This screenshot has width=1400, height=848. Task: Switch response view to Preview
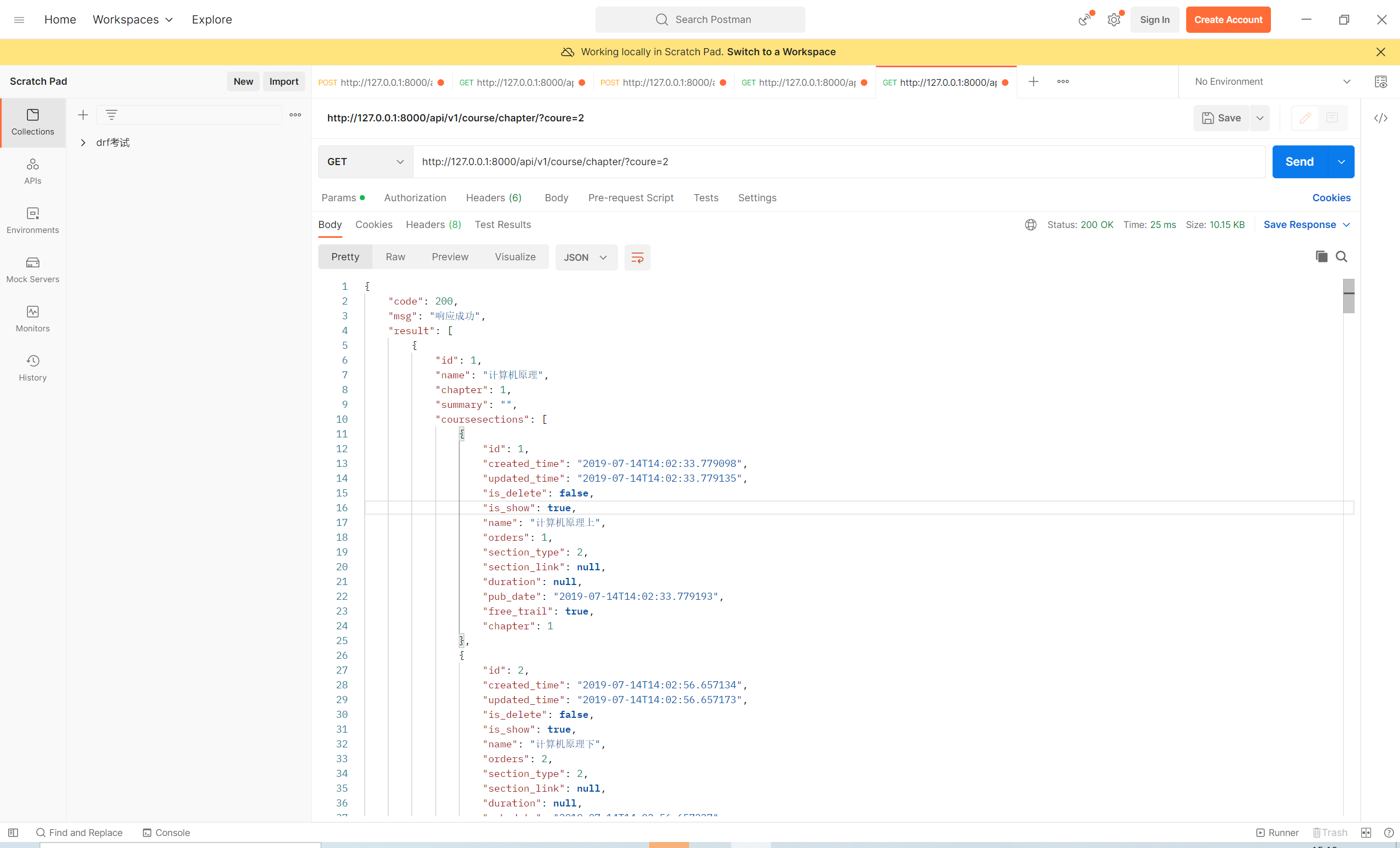(x=450, y=257)
